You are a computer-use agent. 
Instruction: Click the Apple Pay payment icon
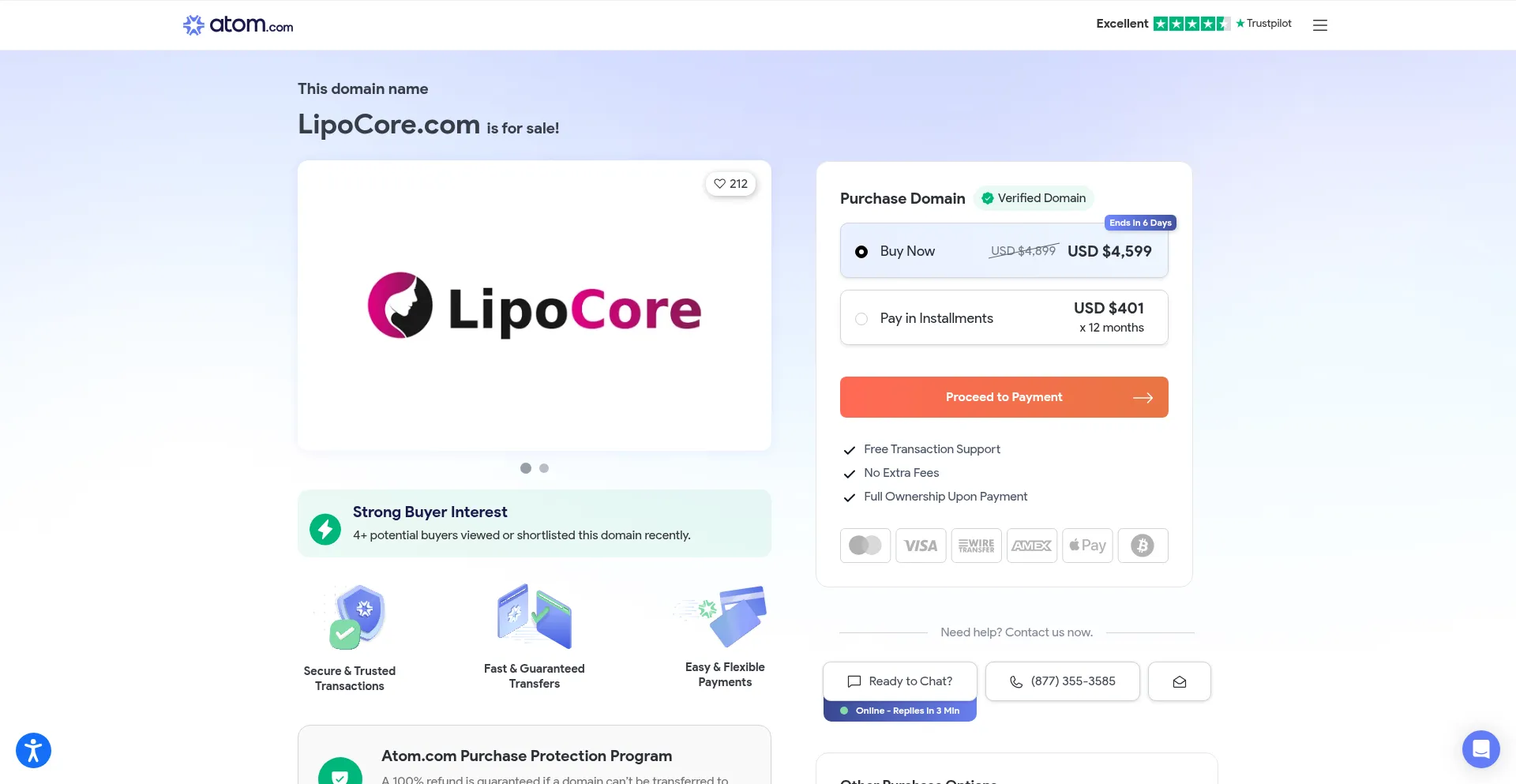point(1087,546)
